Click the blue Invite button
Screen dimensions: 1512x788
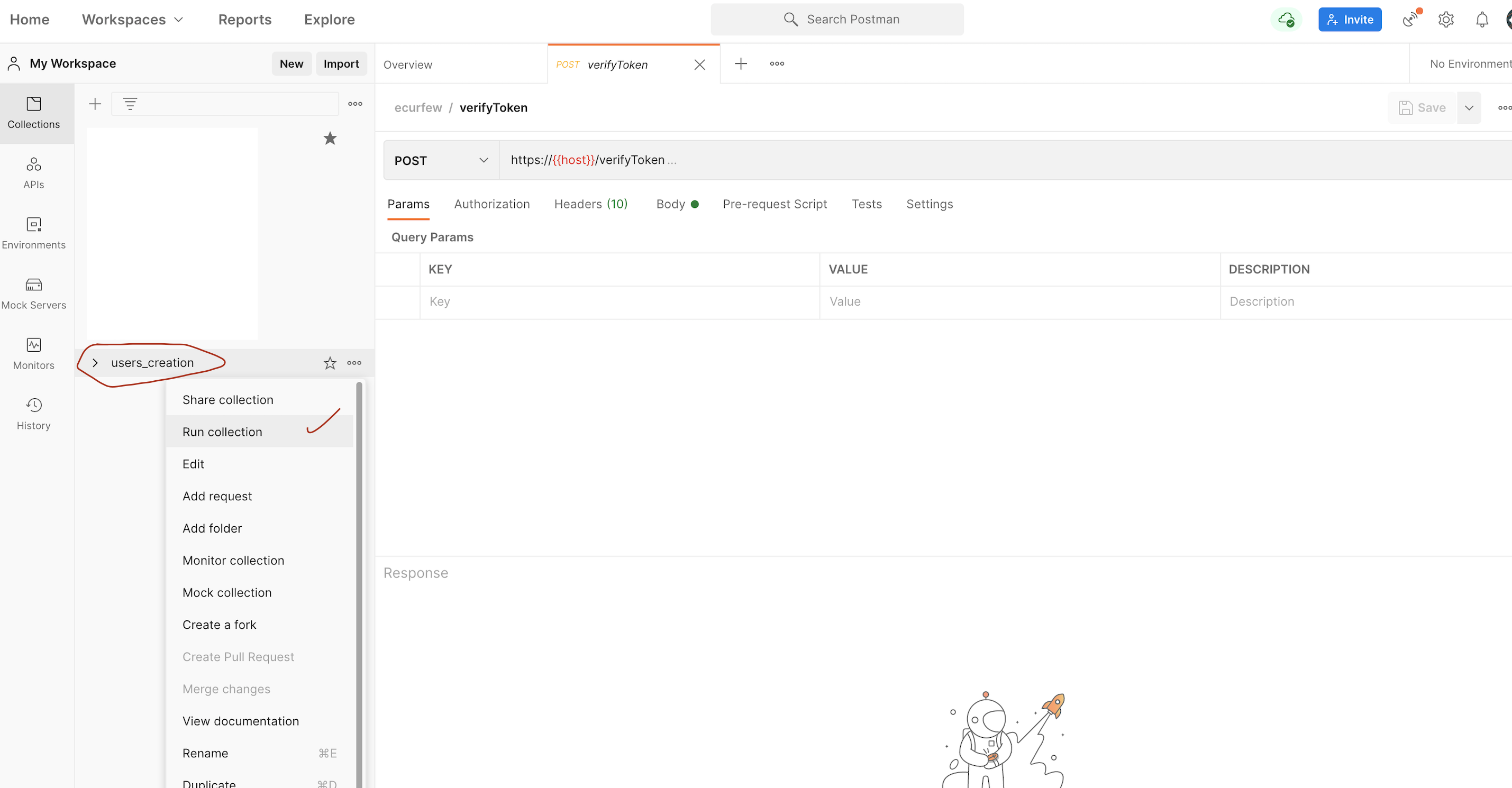(1350, 20)
